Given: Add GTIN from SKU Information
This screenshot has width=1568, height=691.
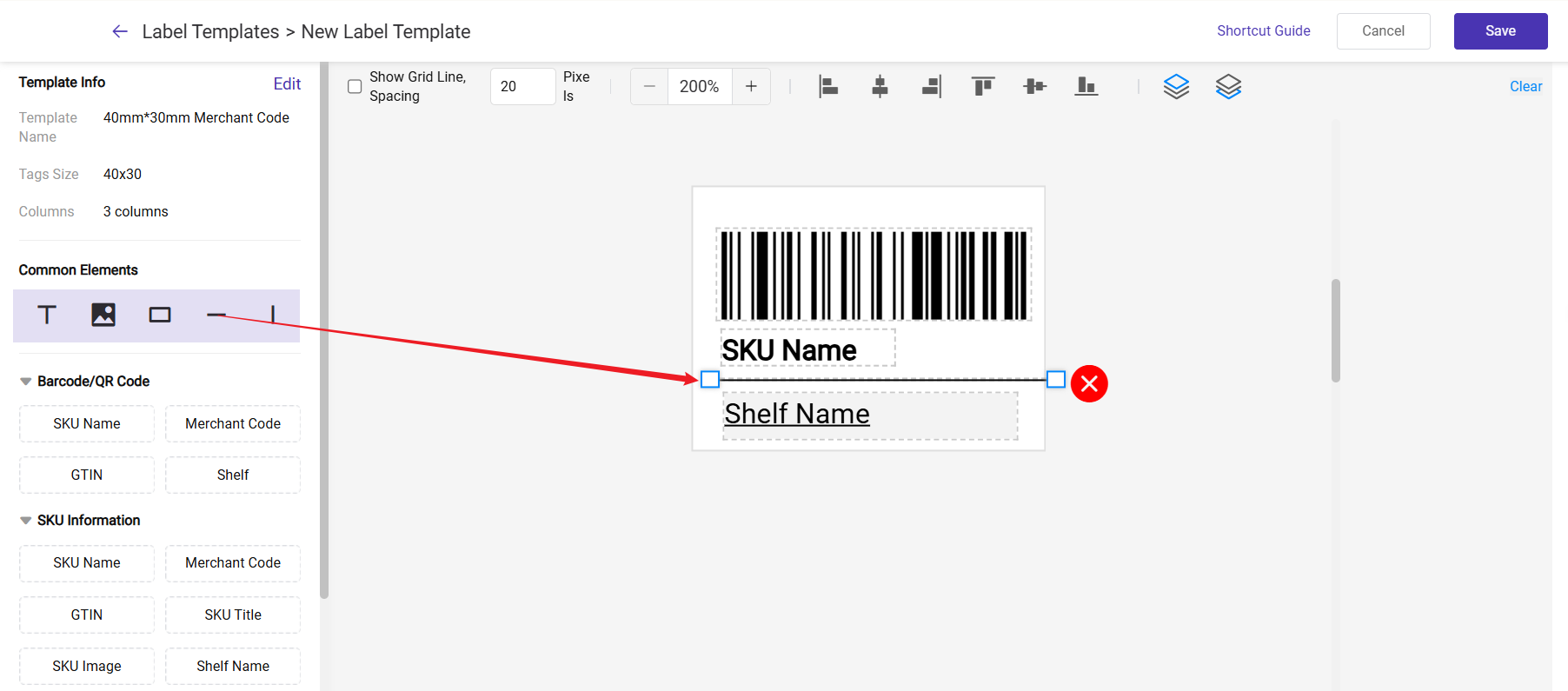Looking at the screenshot, I should (x=87, y=615).
